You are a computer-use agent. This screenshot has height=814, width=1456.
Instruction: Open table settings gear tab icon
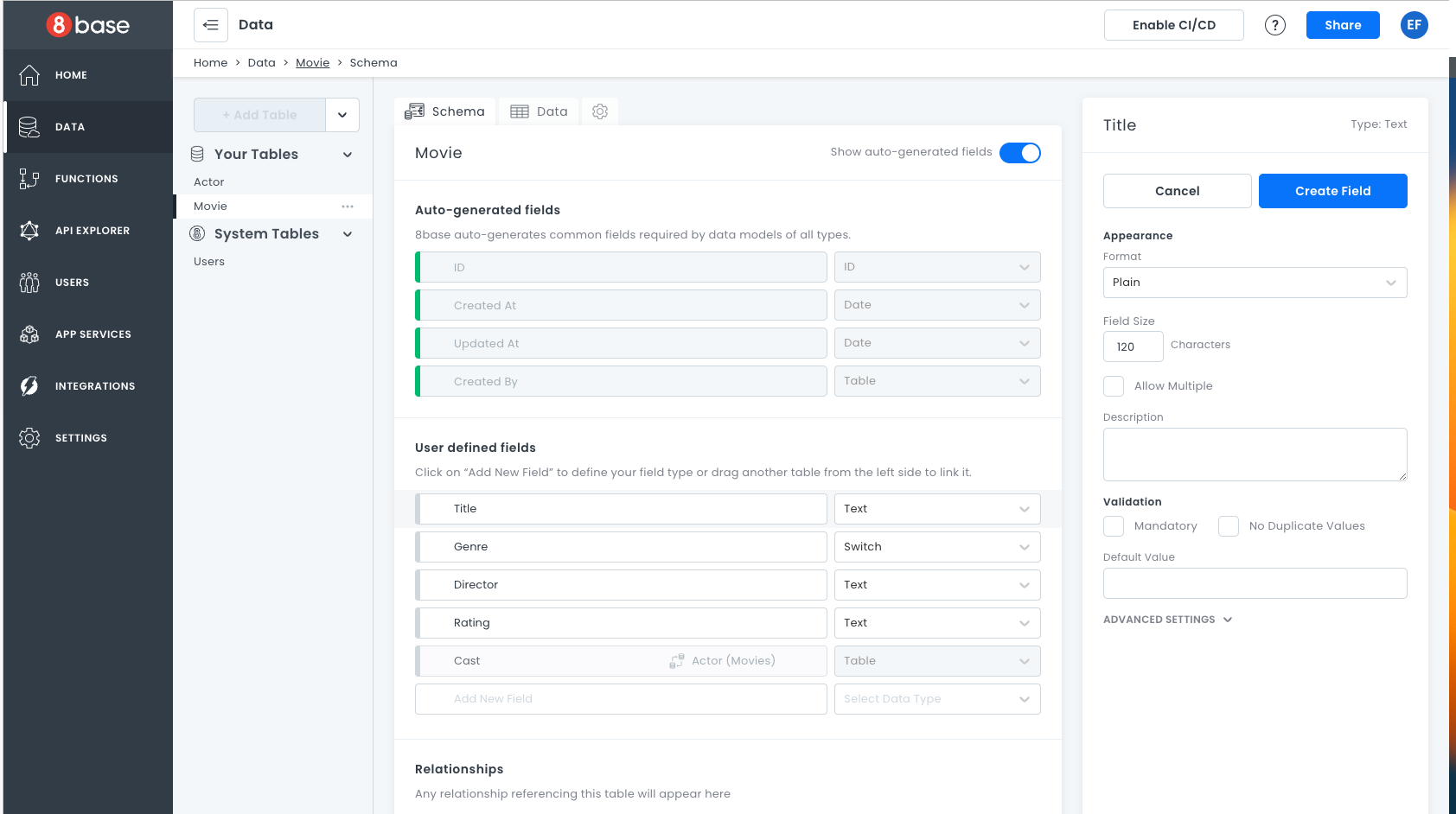point(600,111)
